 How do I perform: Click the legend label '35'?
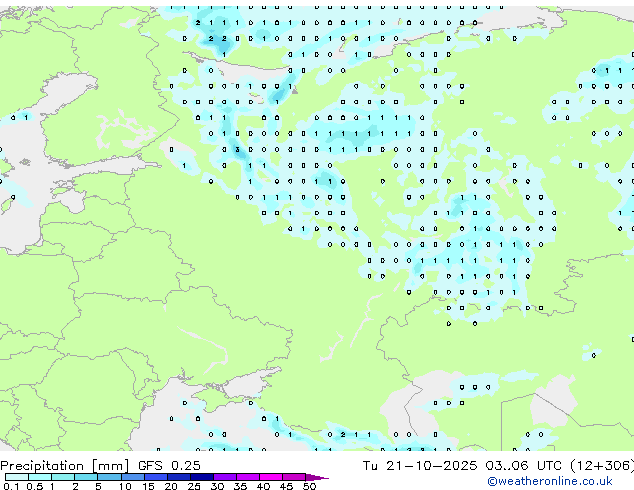[240, 486]
